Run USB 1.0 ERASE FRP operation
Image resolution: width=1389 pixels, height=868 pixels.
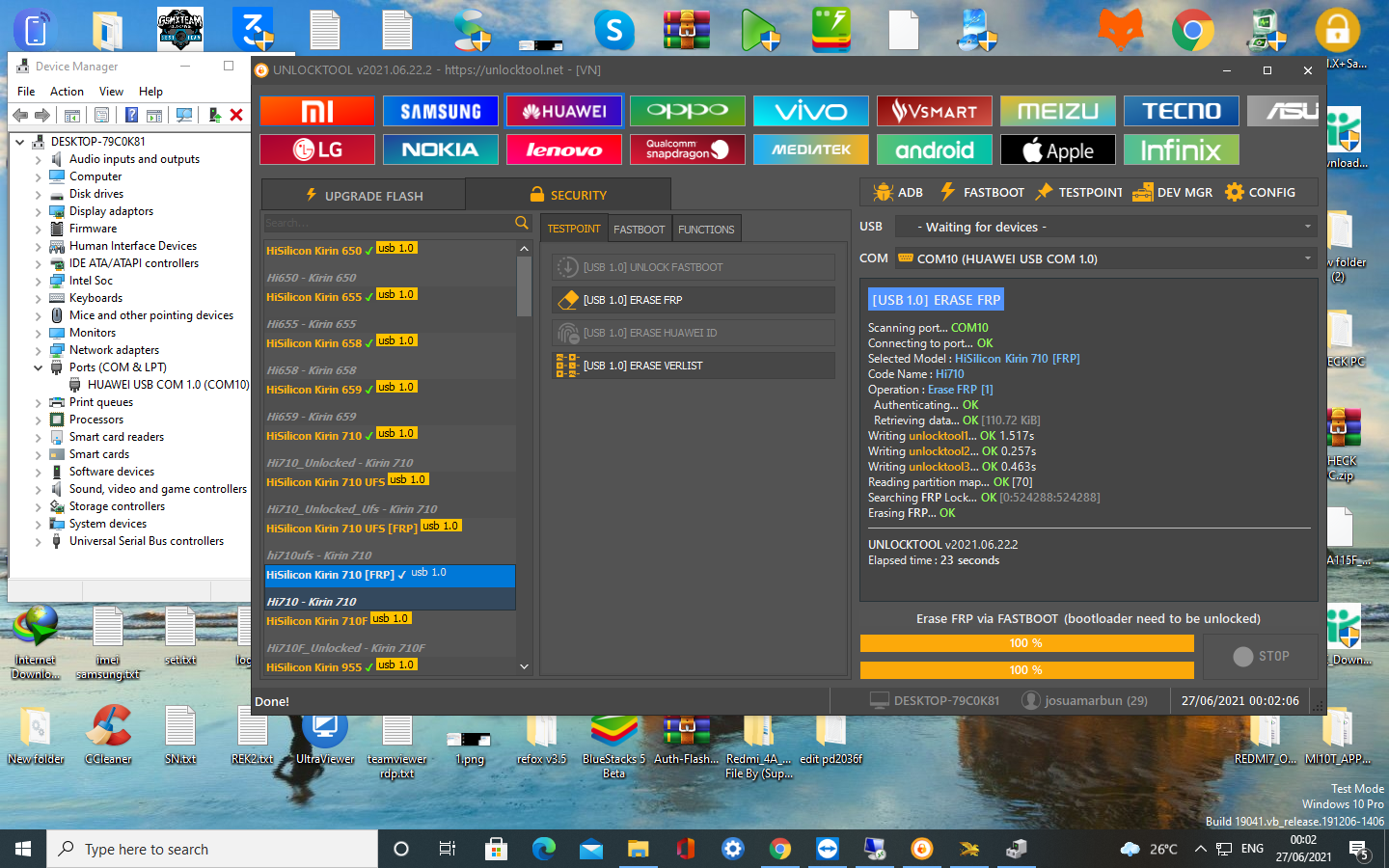pyautogui.click(x=694, y=300)
